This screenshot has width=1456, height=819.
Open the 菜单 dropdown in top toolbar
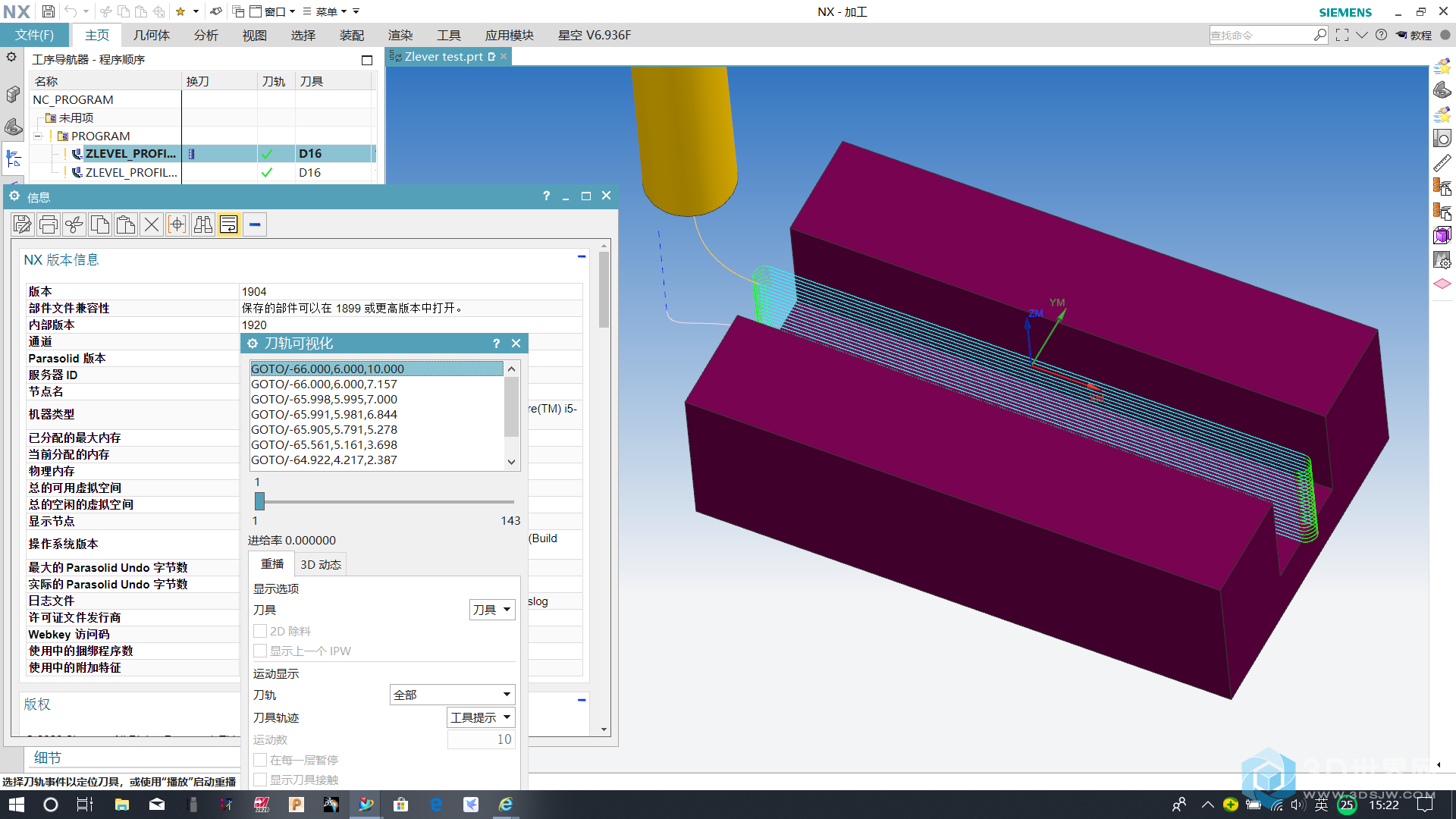click(x=325, y=11)
